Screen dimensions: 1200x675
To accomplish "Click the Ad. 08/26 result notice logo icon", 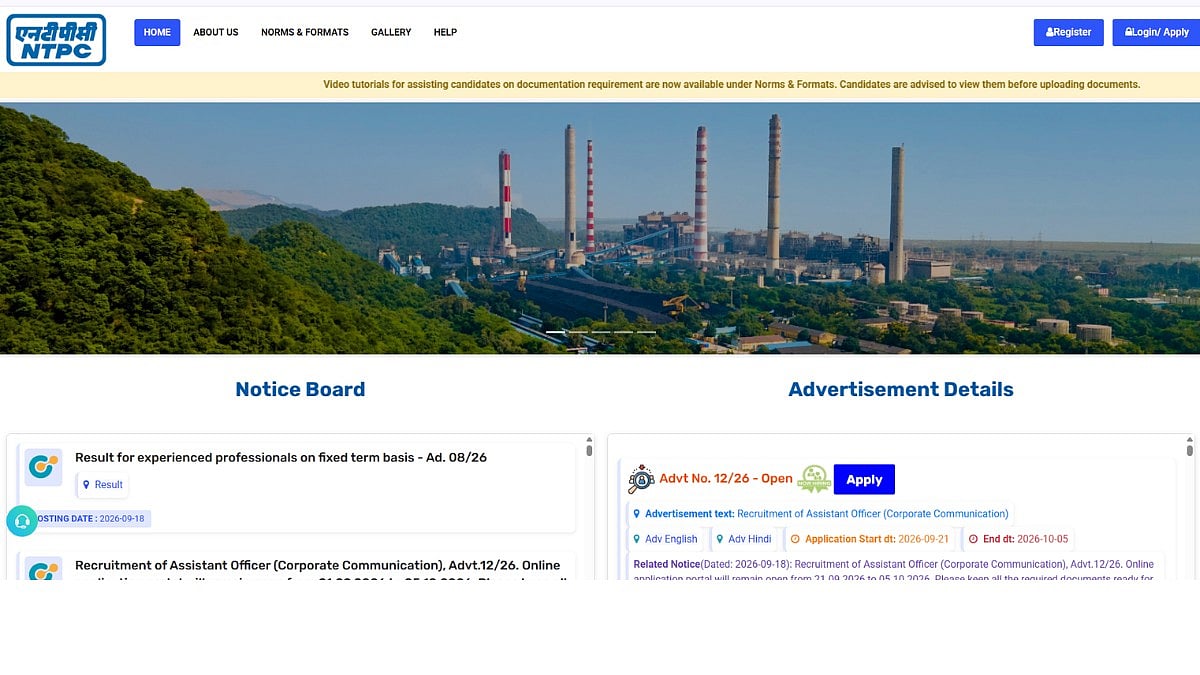I will tap(43, 467).
